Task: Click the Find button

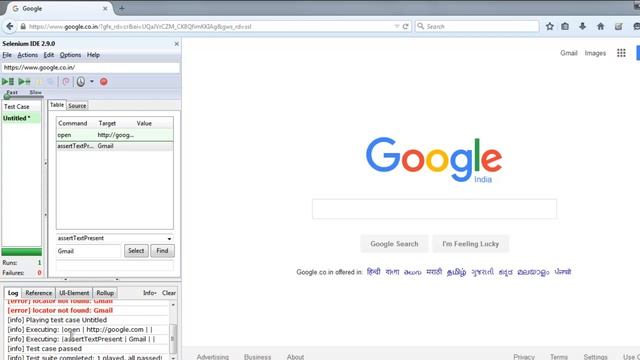Action: click(162, 251)
